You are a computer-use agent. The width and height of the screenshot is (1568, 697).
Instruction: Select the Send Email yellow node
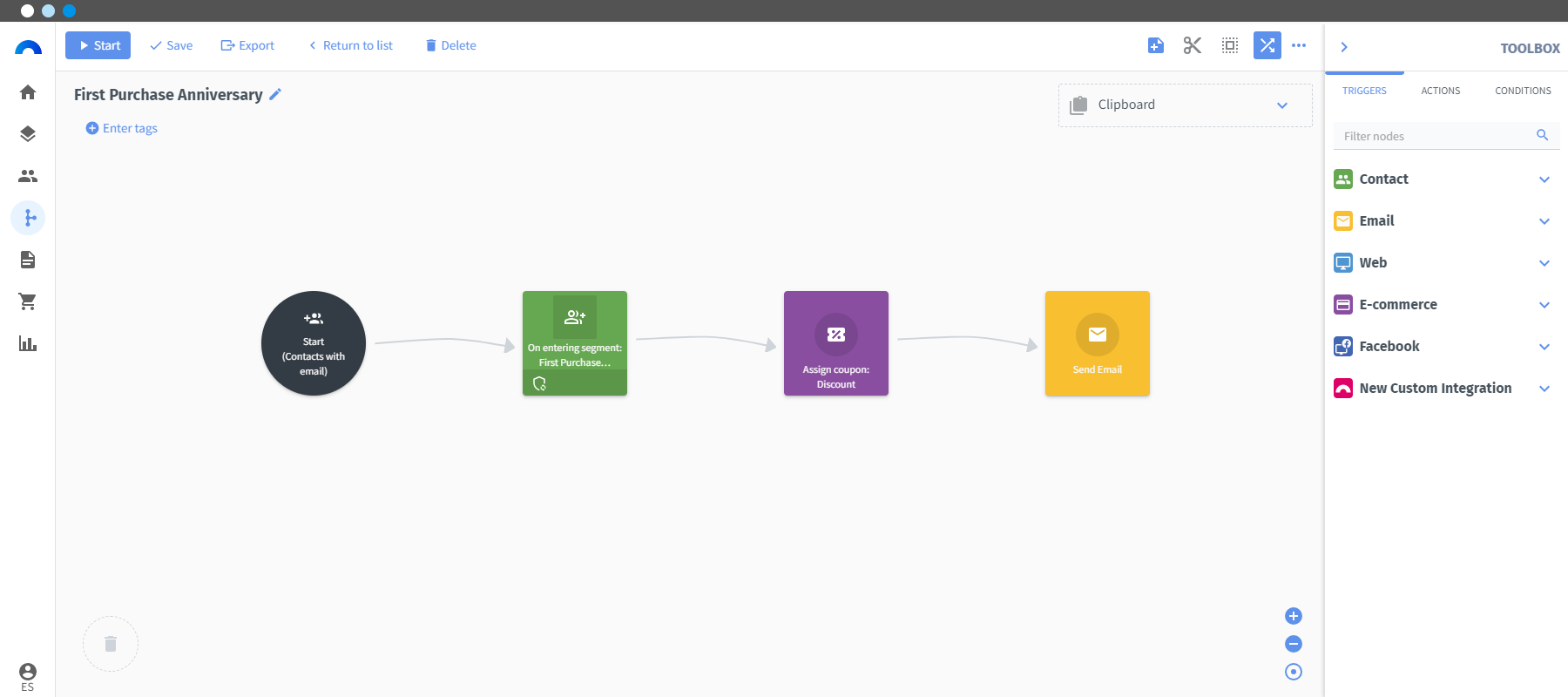pyautogui.click(x=1098, y=343)
